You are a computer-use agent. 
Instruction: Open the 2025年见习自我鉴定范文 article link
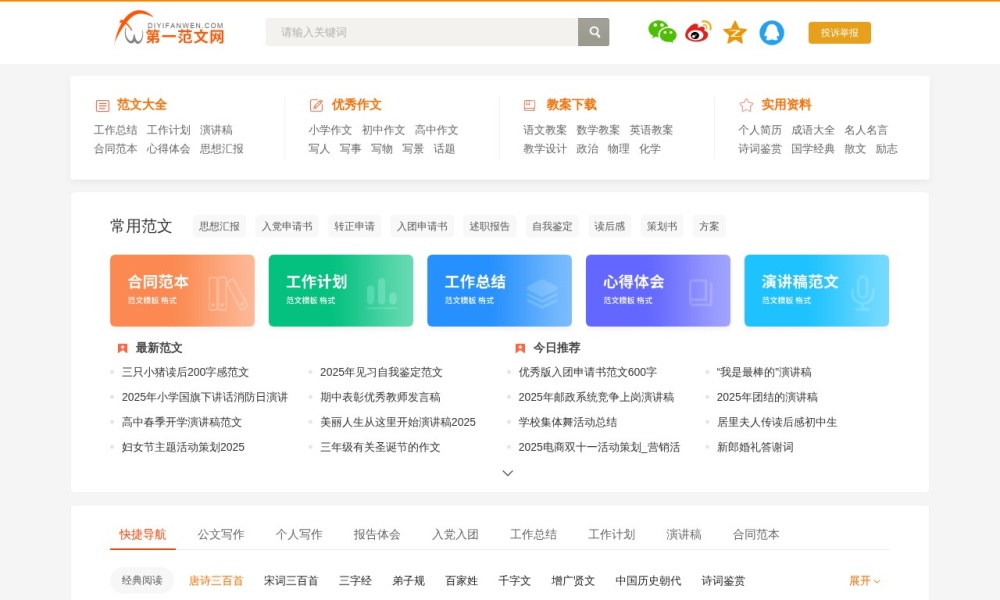[x=384, y=372]
